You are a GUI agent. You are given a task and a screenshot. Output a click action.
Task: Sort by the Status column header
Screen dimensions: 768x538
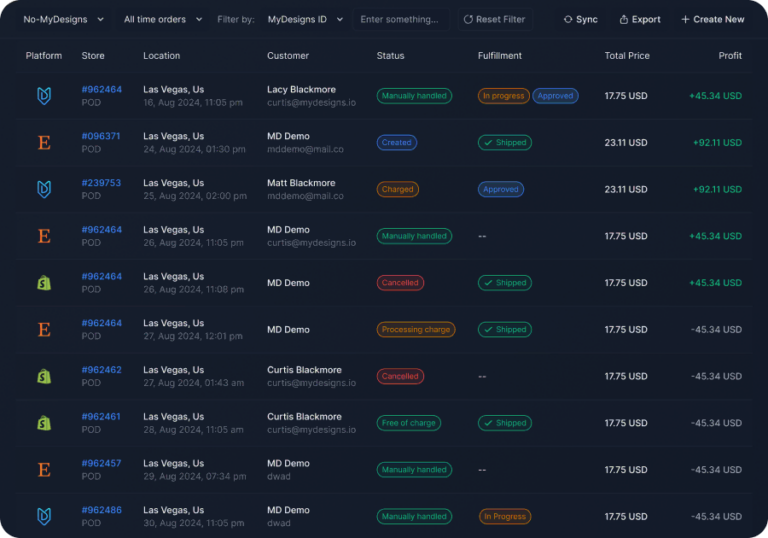tap(390, 56)
